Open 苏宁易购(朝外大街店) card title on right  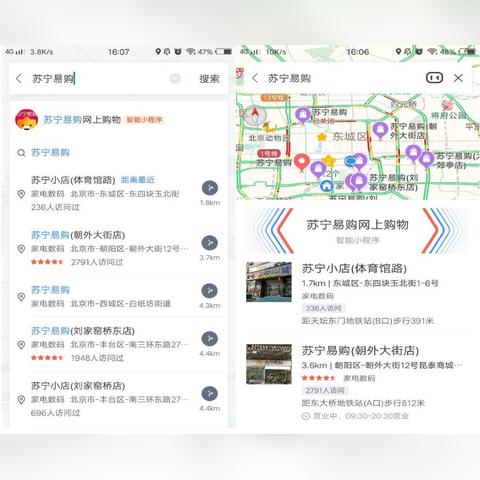360,351
